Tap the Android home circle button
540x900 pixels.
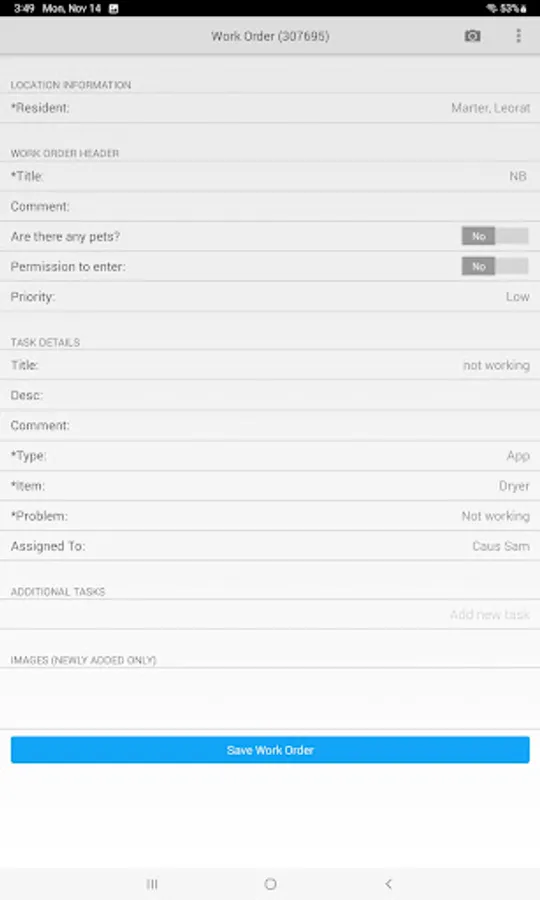(x=270, y=884)
